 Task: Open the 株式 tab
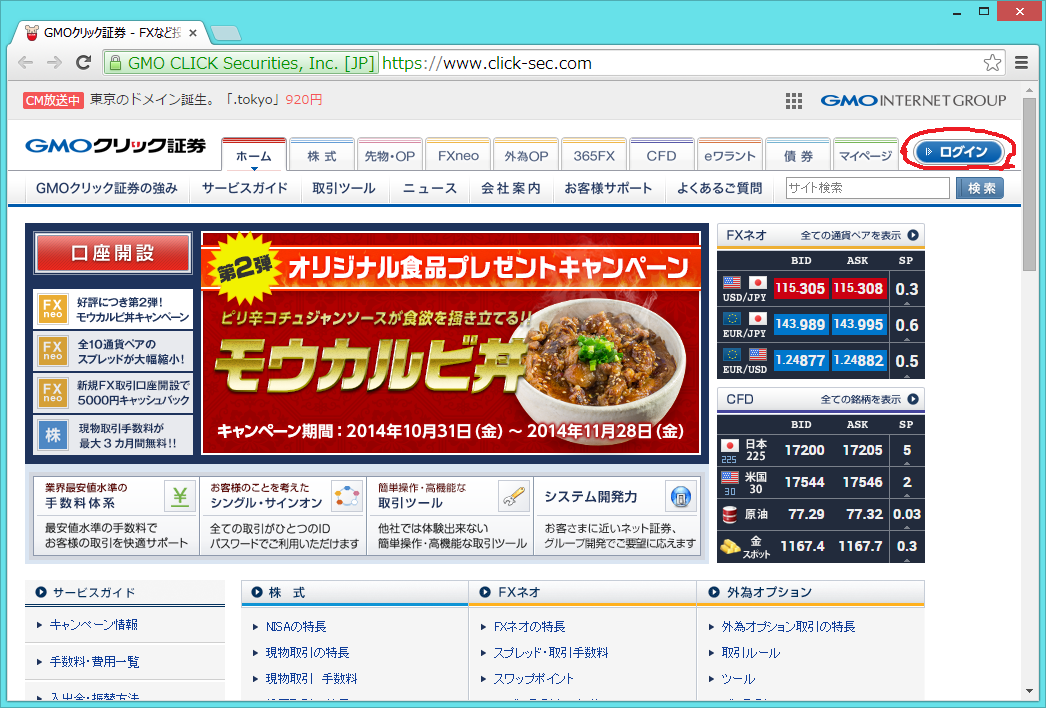click(x=322, y=156)
